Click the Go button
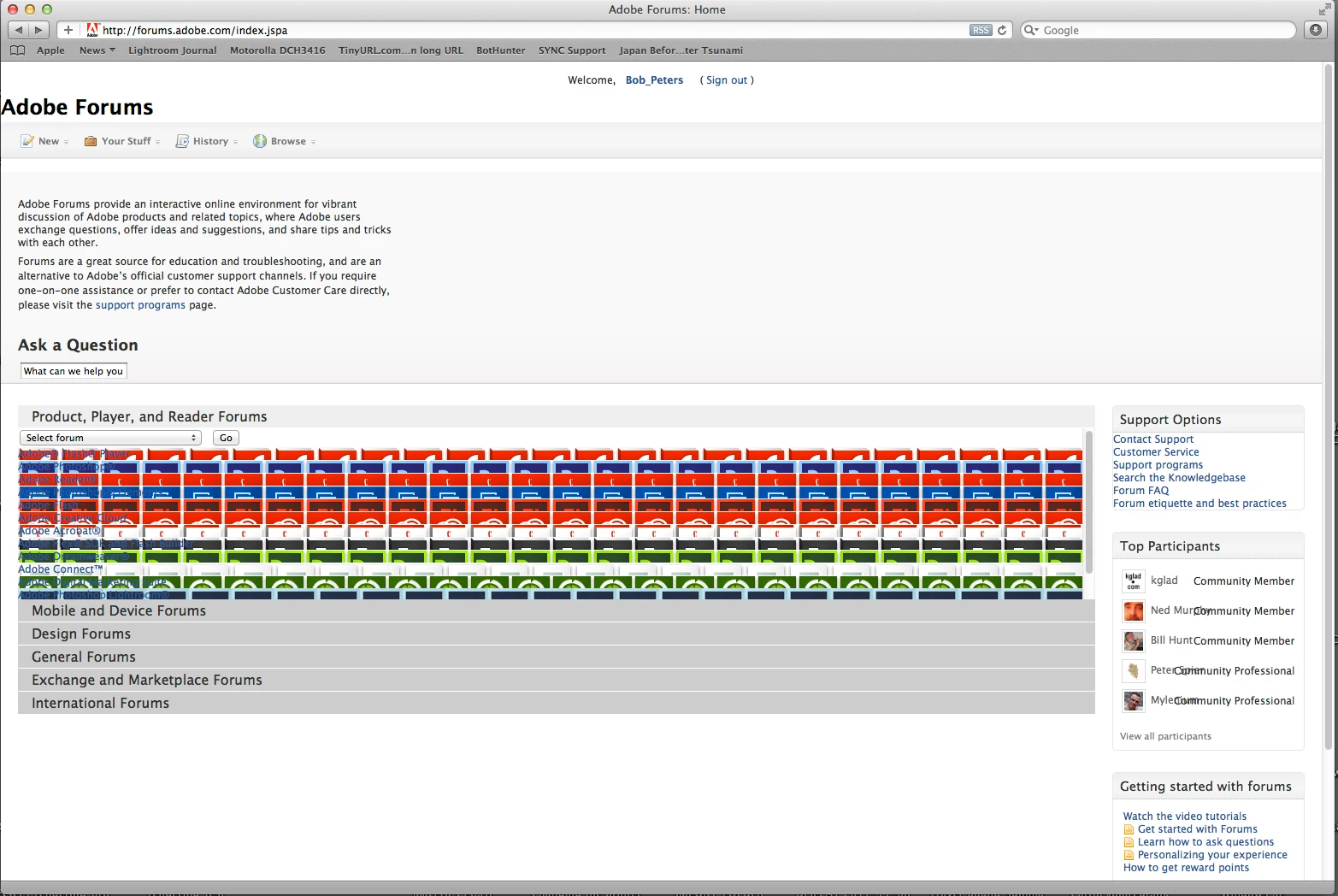Screen dimensions: 1338x896 (226, 438)
